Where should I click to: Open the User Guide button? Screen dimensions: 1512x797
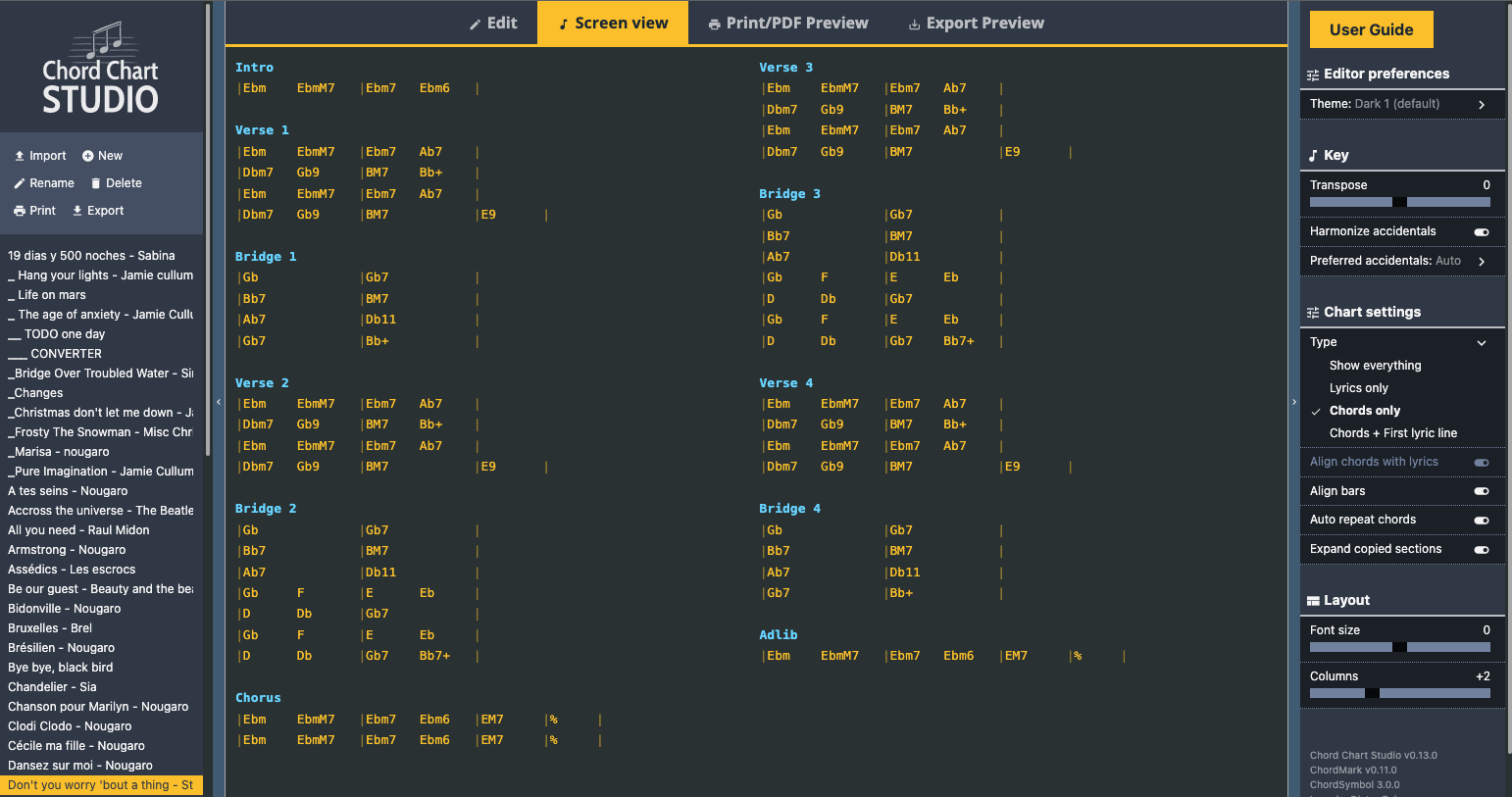tap(1371, 29)
